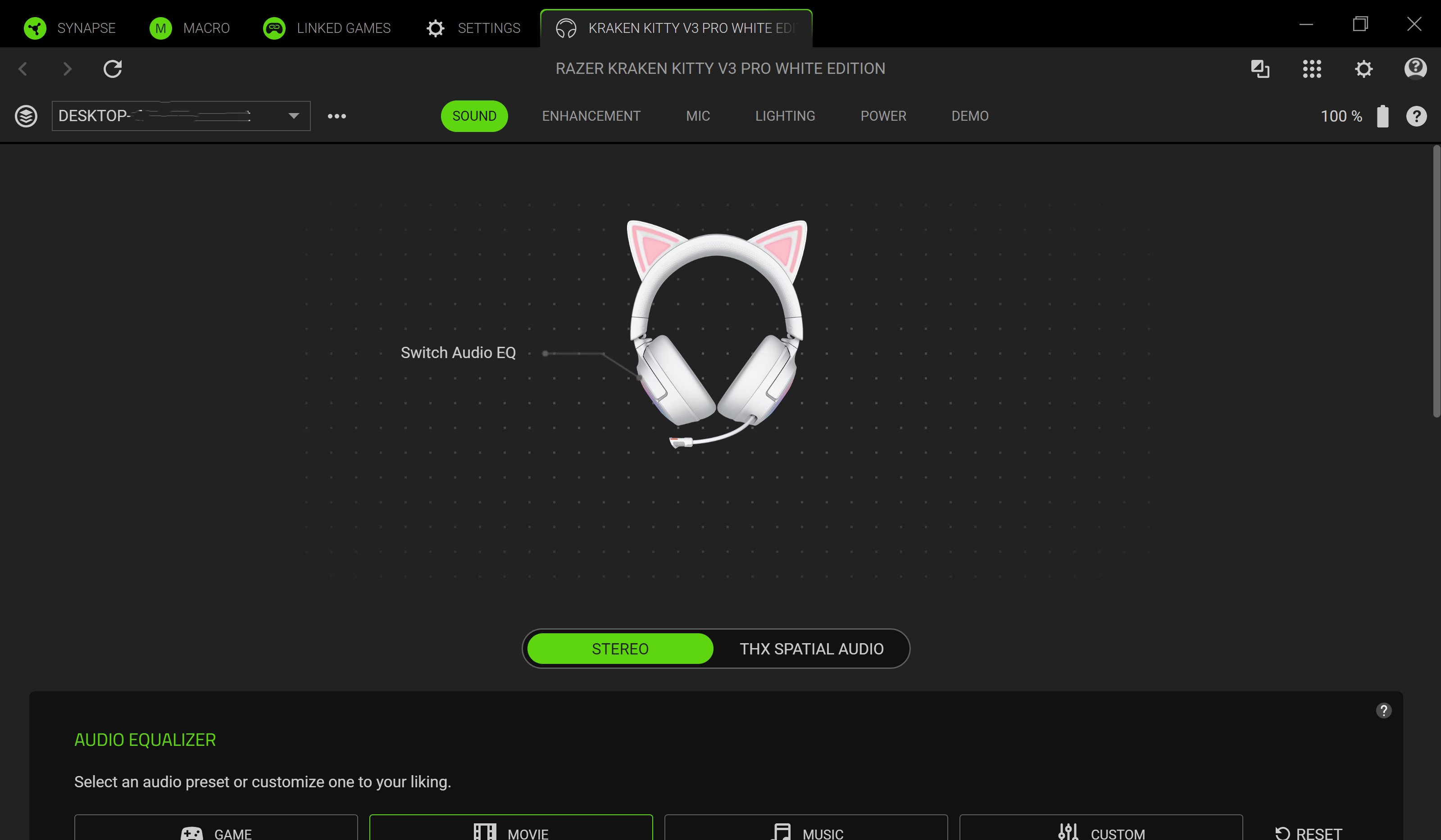Open the Synapse home tab
The image size is (1441, 840).
click(69, 28)
